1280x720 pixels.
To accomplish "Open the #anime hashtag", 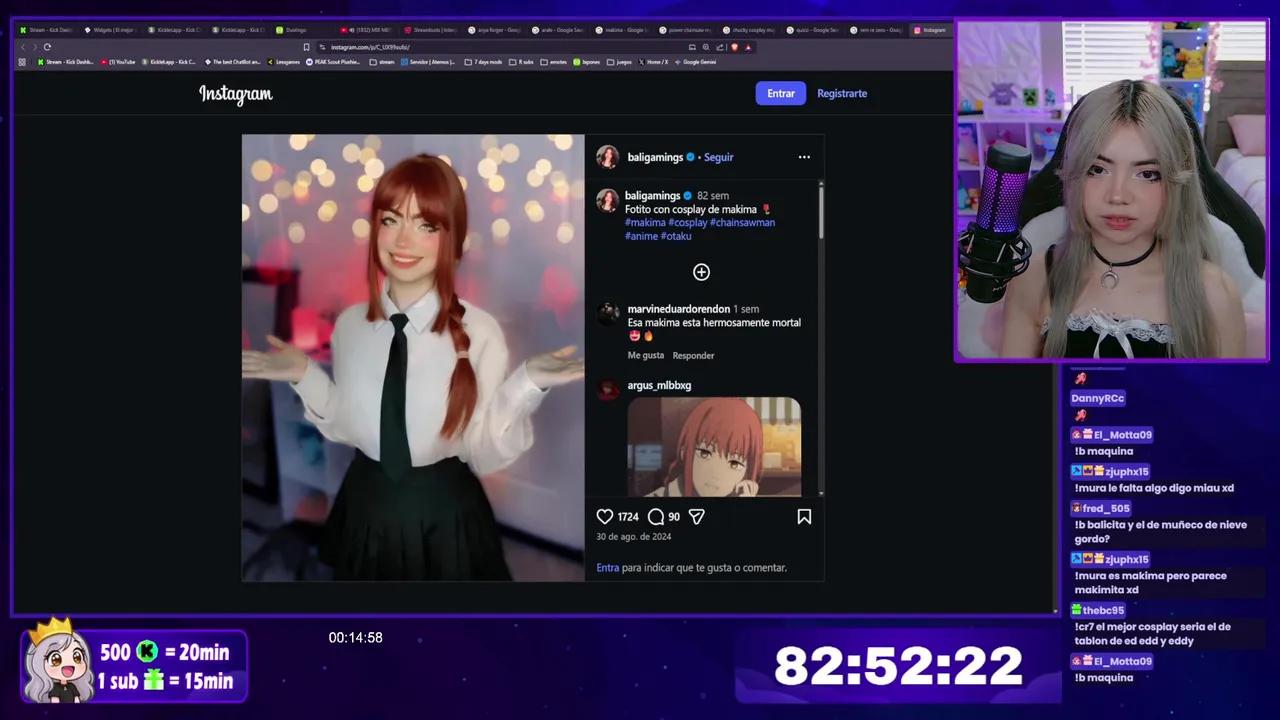I will tap(641, 236).
